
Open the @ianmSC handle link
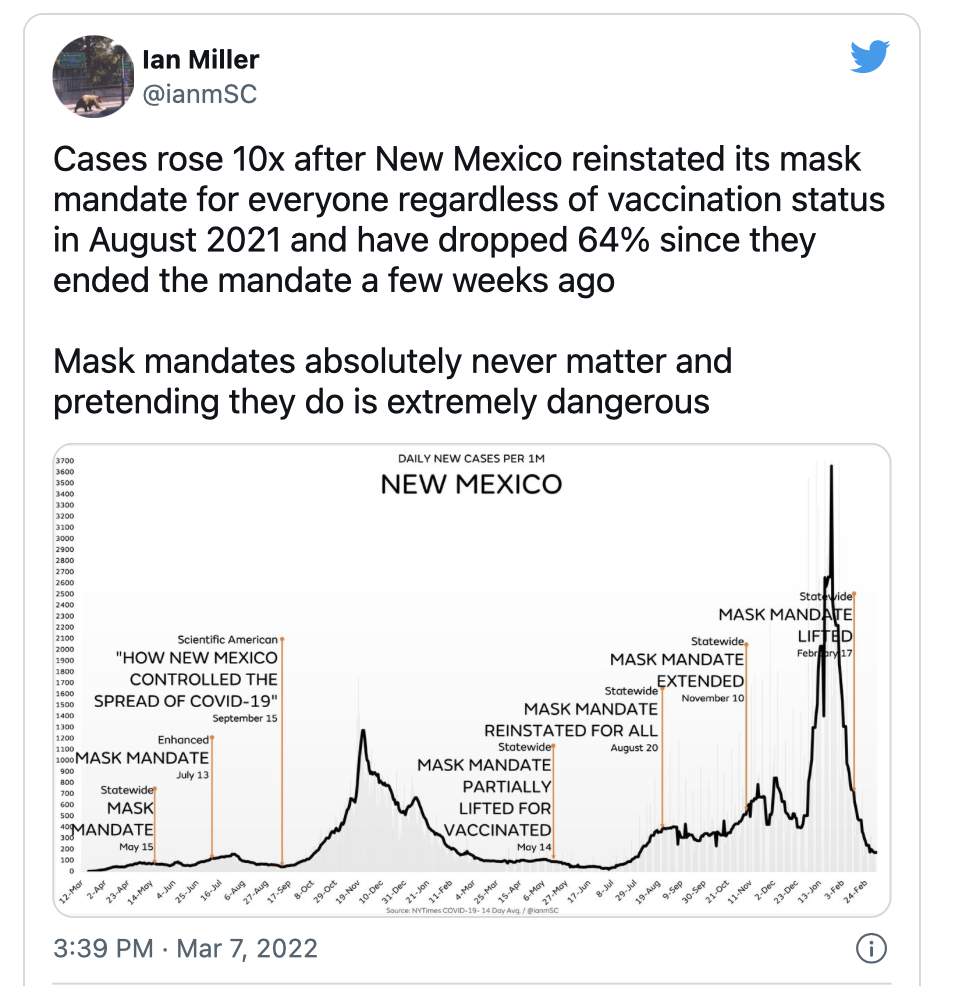(200, 94)
